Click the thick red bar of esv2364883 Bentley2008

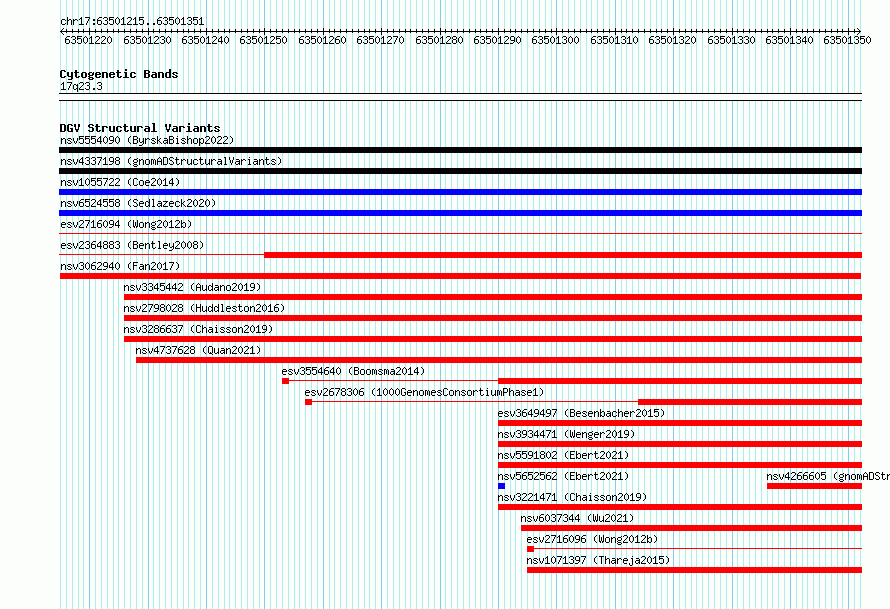point(563,255)
